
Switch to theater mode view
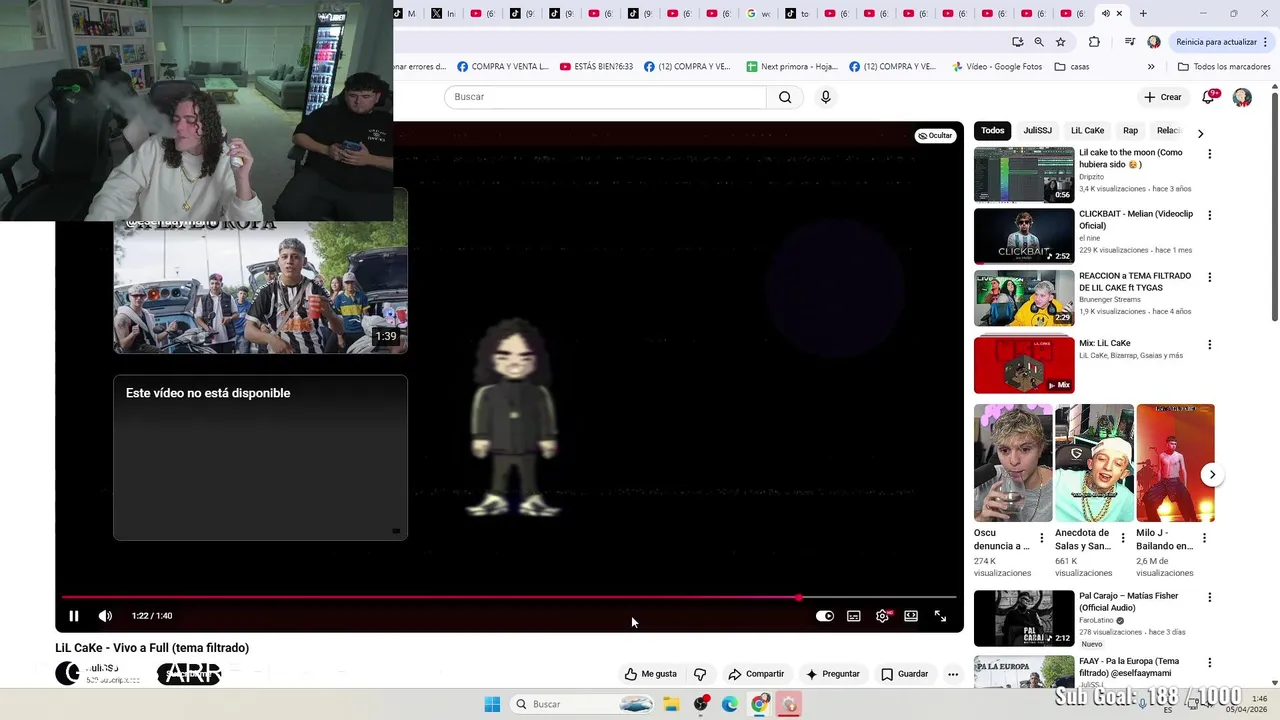(911, 616)
